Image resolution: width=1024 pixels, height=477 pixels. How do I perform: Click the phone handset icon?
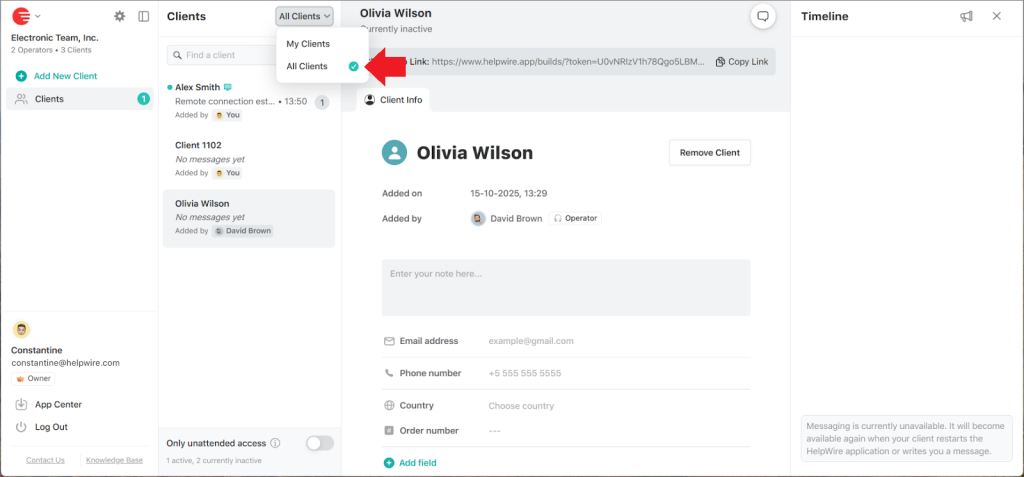[389, 373]
